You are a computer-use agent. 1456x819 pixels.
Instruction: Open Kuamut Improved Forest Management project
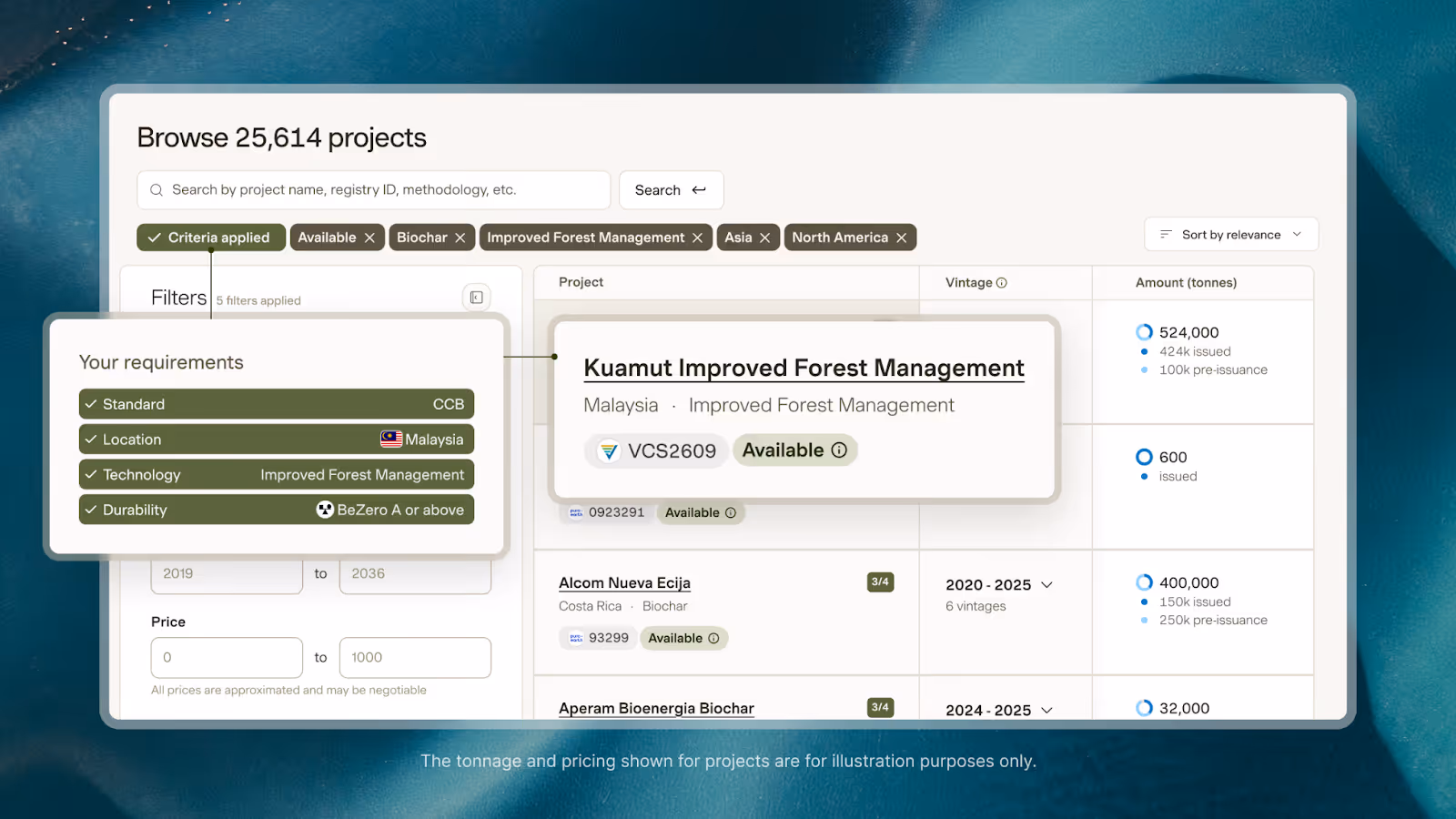pos(804,368)
